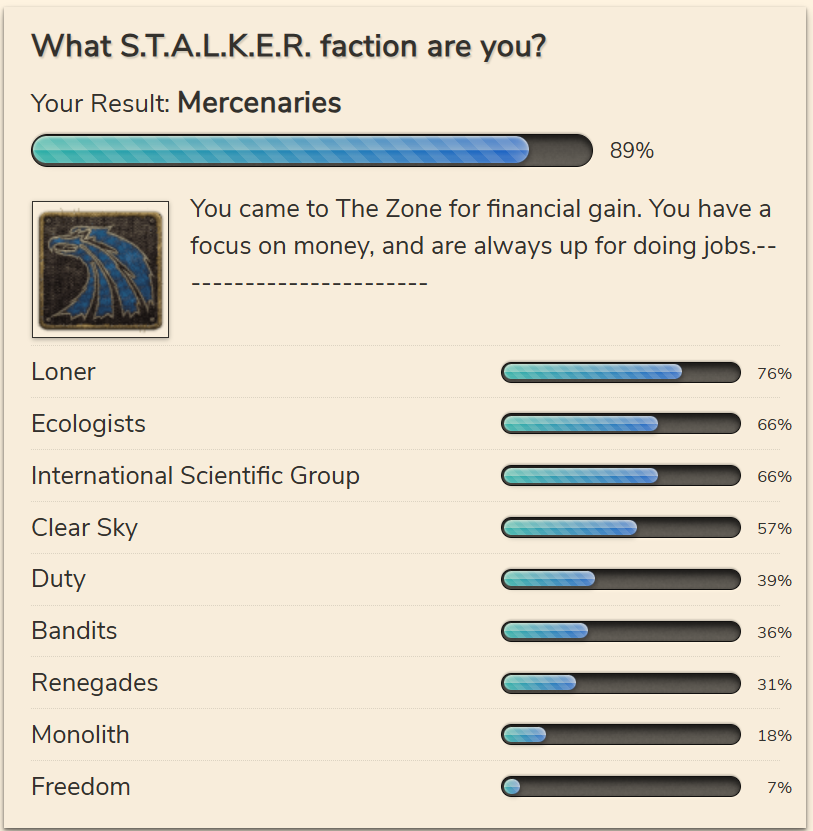Click the Duty 39% progress bar
This screenshot has height=831, width=813.
(621, 580)
